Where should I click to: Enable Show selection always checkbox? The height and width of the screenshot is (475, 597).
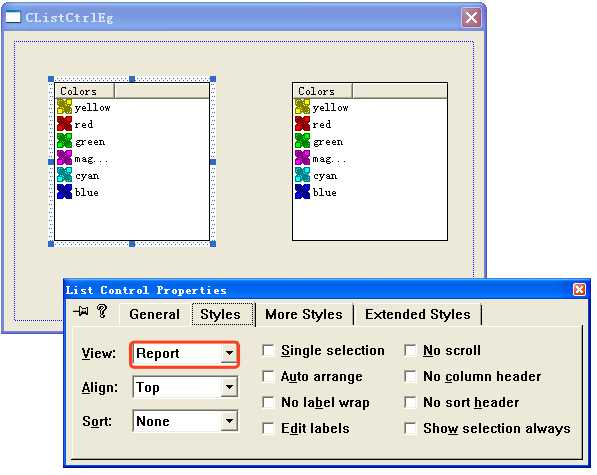pyautogui.click(x=410, y=428)
